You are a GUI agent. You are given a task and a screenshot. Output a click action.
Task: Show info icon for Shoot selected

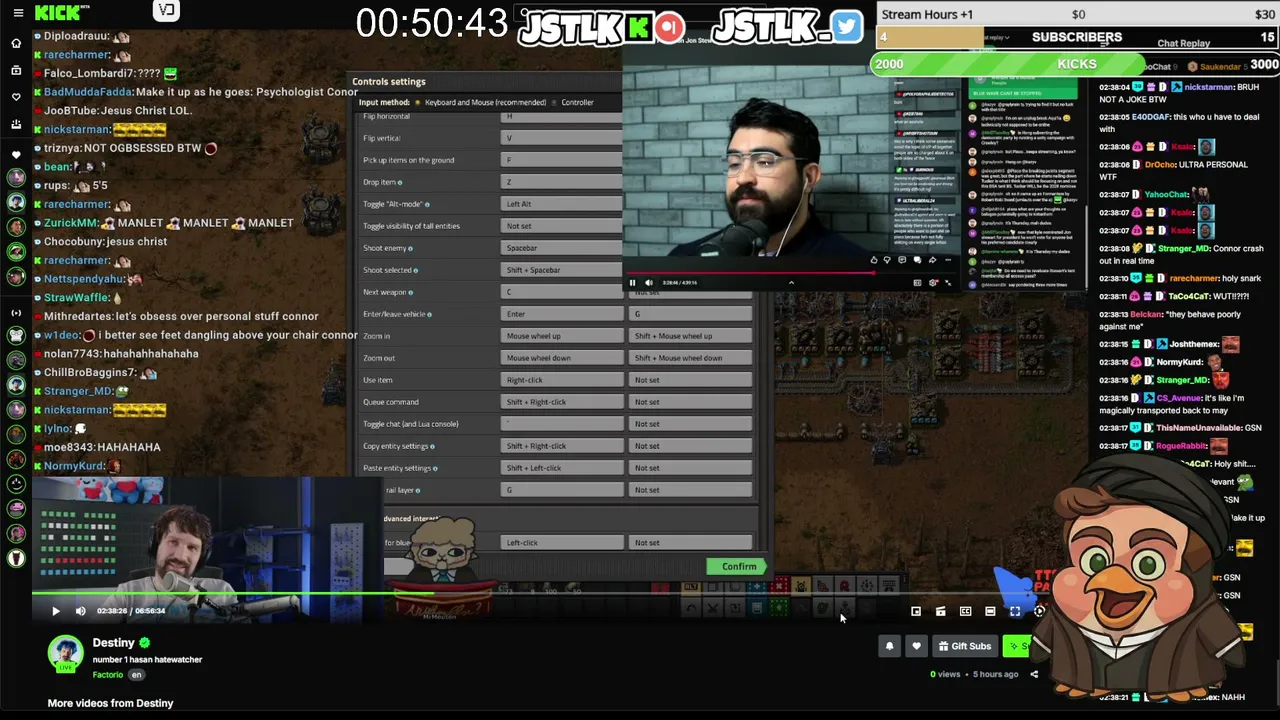(x=415, y=271)
